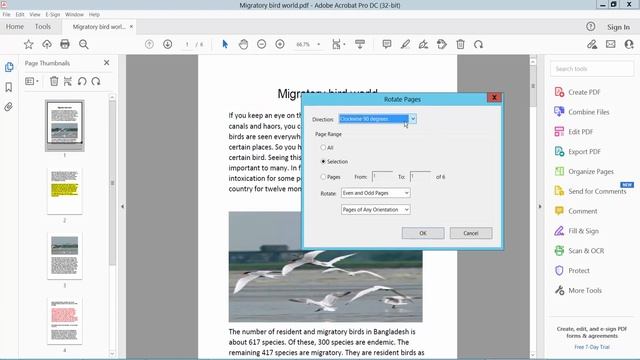Screen dimensions: 640x360
Task: Delete selected thumbnail pages trash icon
Action: (54, 81)
